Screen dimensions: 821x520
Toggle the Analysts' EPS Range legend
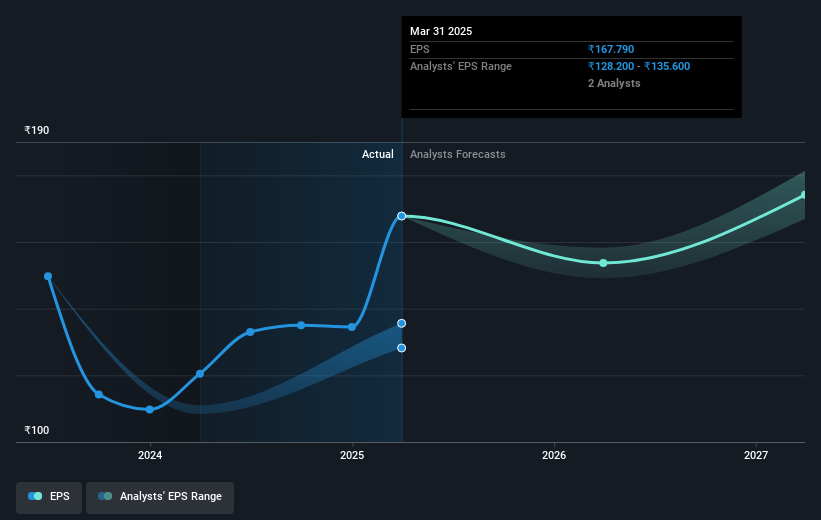(160, 497)
